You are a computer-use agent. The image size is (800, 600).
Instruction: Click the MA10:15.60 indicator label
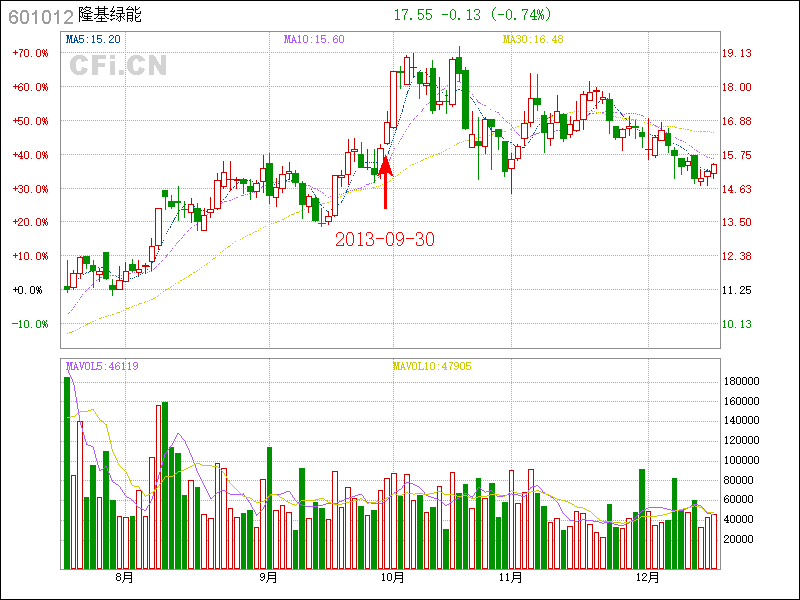pos(314,39)
